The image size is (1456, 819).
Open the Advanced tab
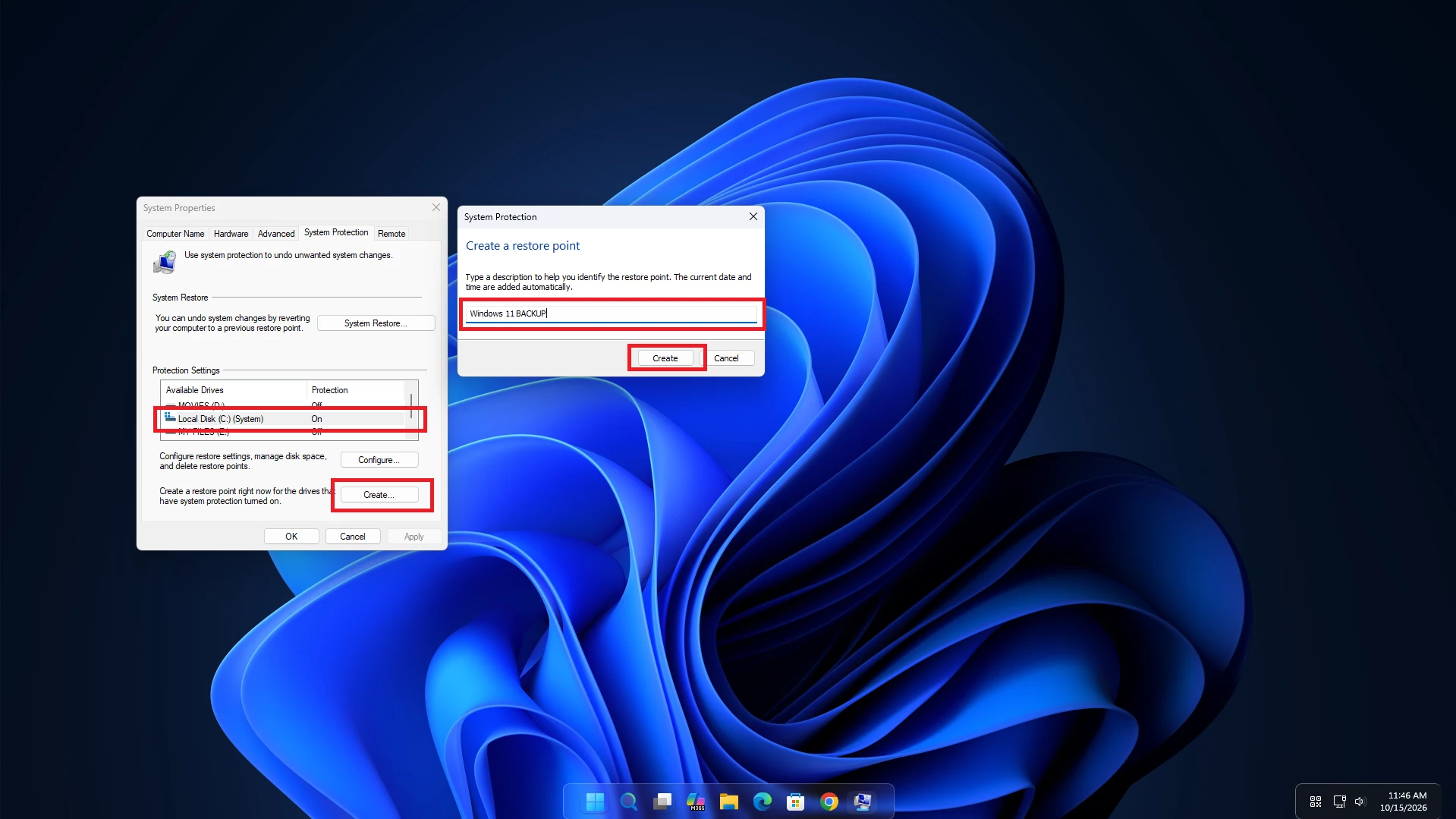point(276,234)
